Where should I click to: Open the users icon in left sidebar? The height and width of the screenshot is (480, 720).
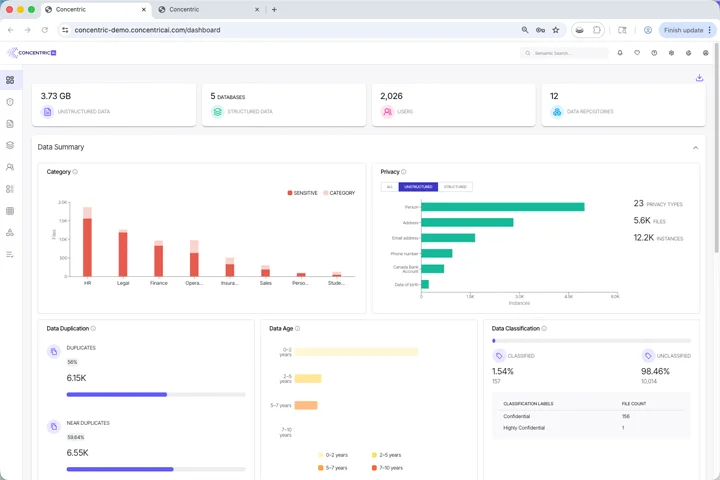pyautogui.click(x=10, y=167)
